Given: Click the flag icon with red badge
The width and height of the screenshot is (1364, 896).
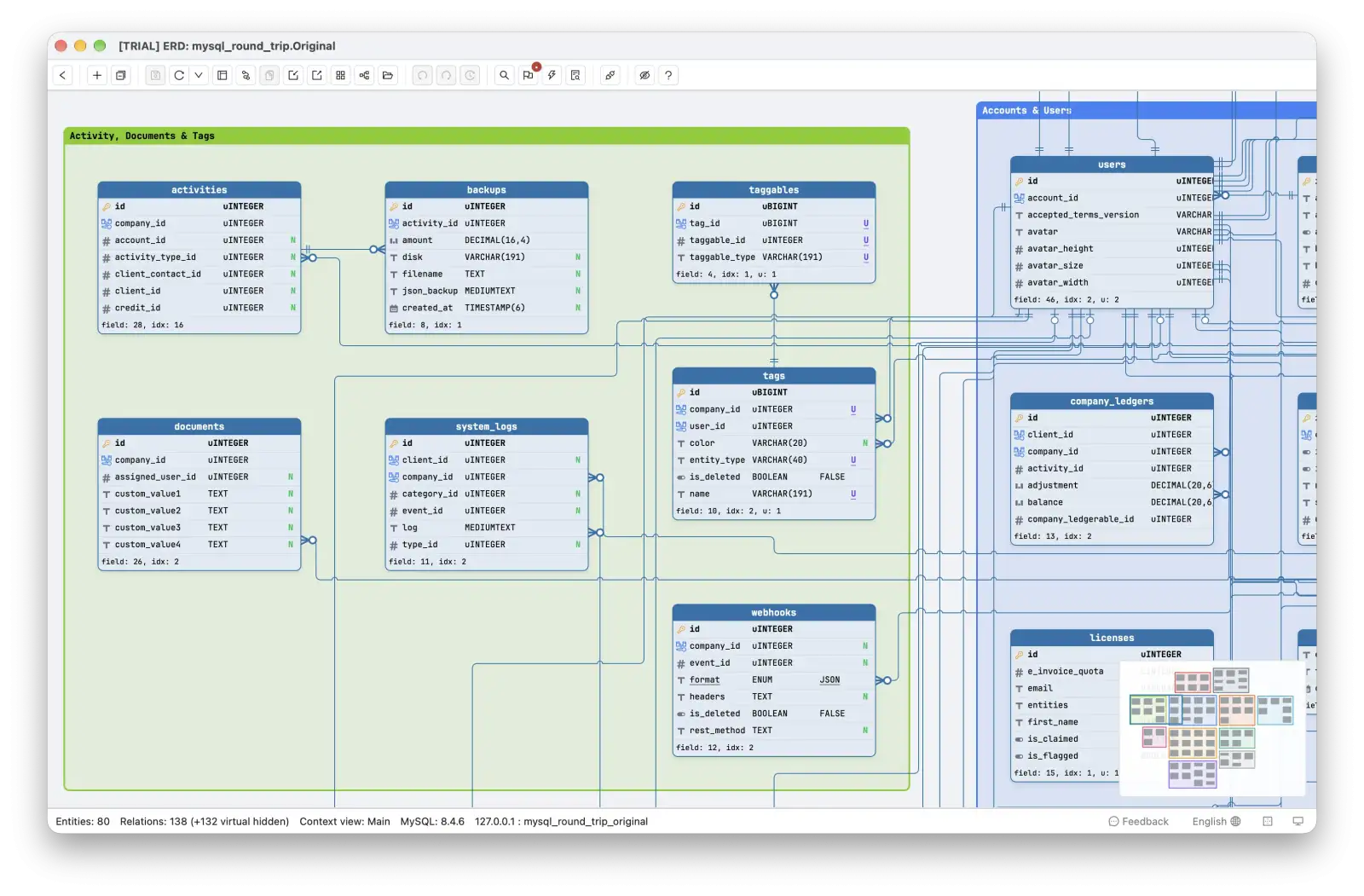Looking at the screenshot, I should (x=529, y=75).
